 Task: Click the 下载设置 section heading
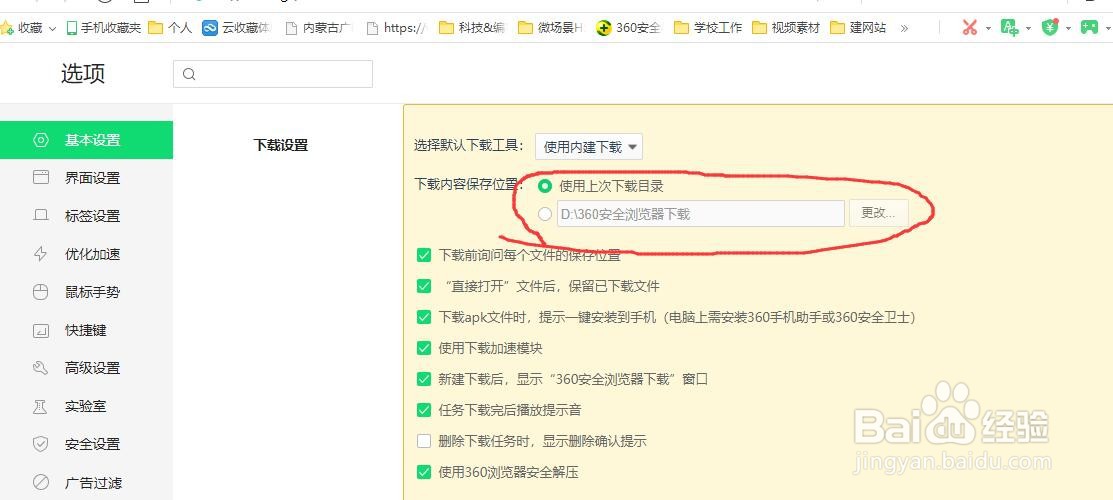tap(280, 146)
